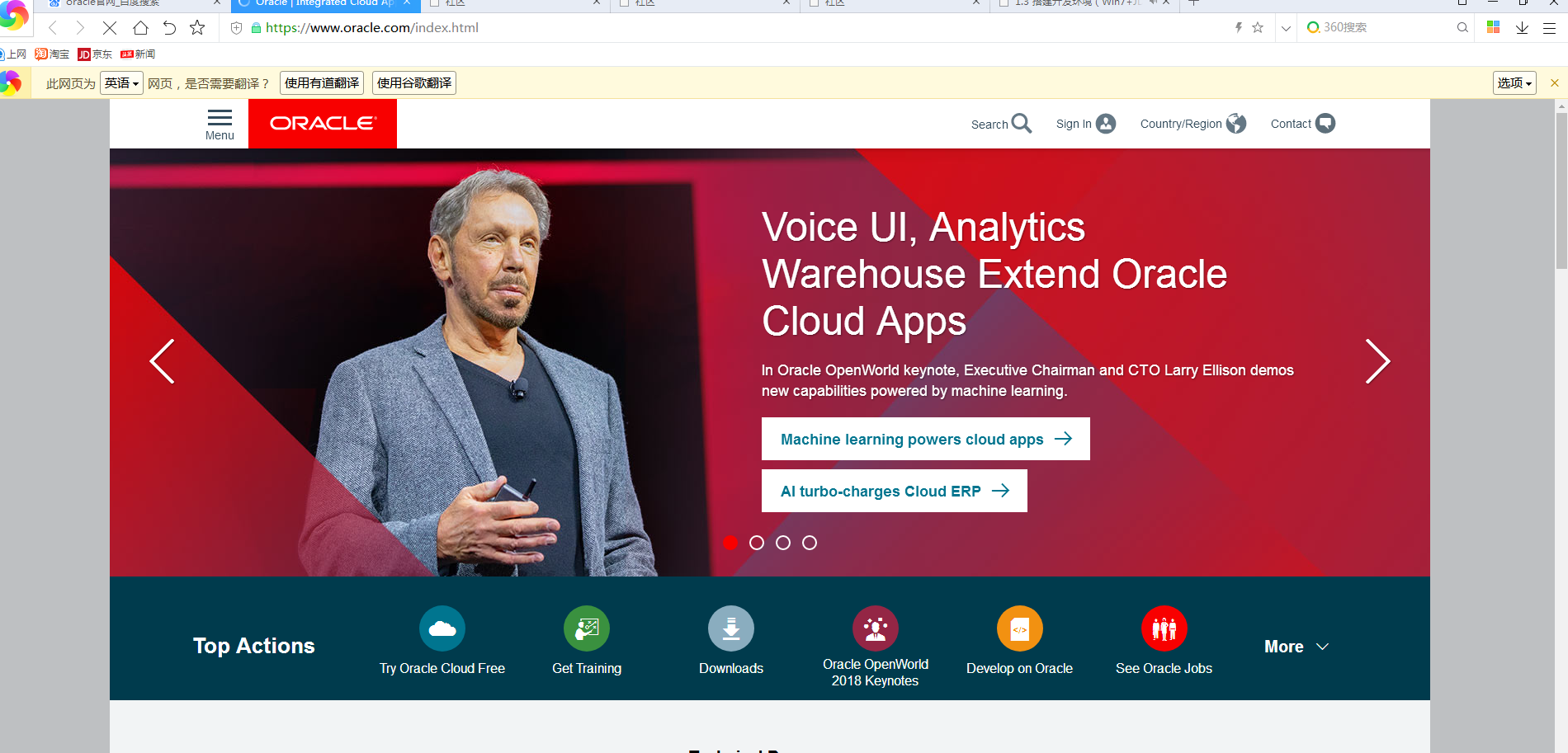Viewport: 1568px width, 753px height.
Task: Expand the address bar history chevron
Action: coord(1286,28)
